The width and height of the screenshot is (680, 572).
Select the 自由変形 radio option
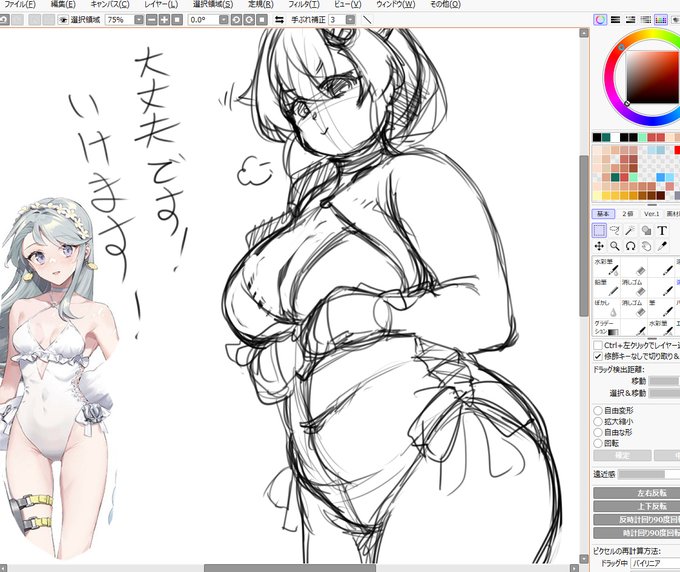pos(598,410)
